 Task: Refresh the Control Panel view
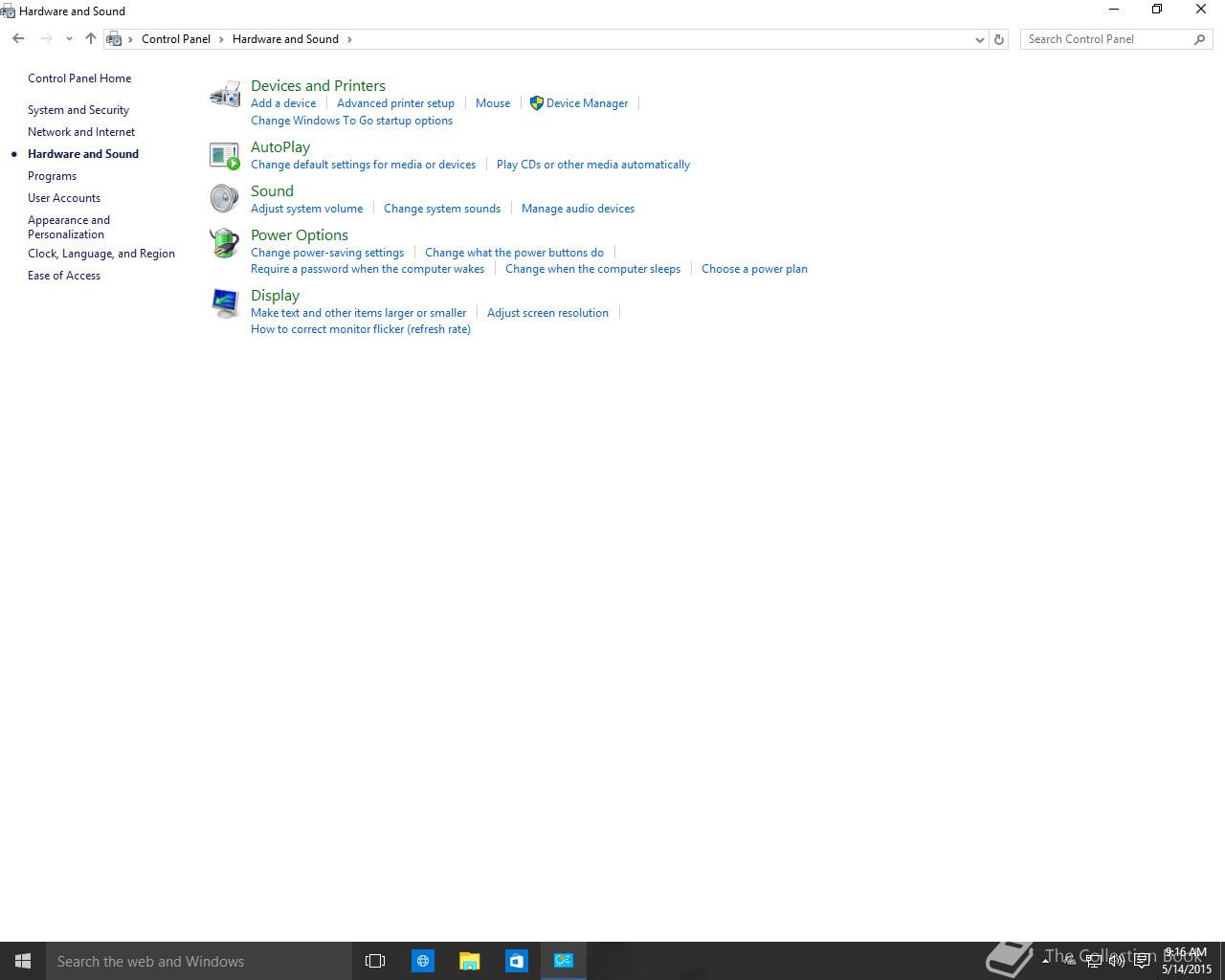pyautogui.click(x=999, y=39)
